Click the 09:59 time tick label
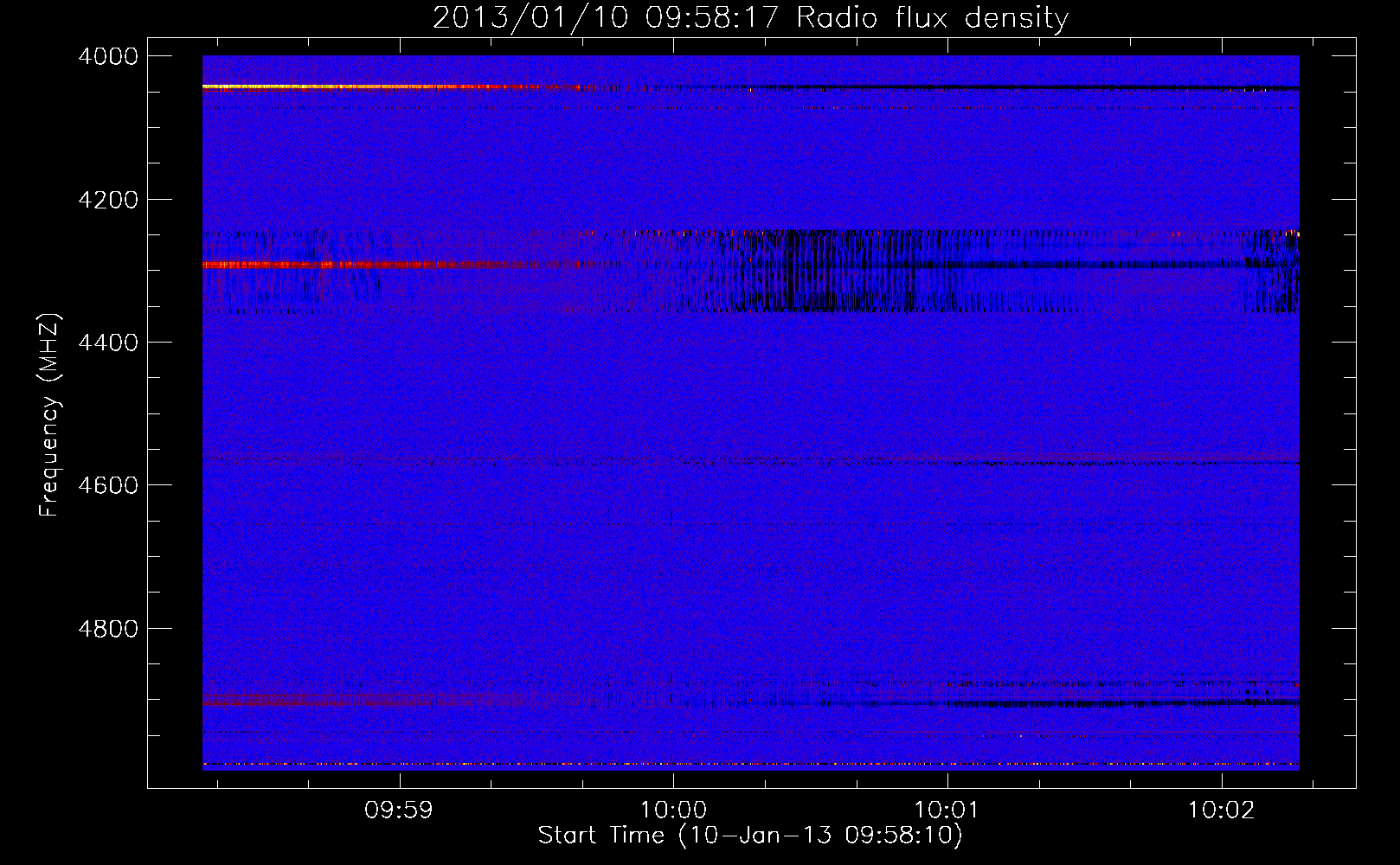1400x865 pixels. coord(399,811)
